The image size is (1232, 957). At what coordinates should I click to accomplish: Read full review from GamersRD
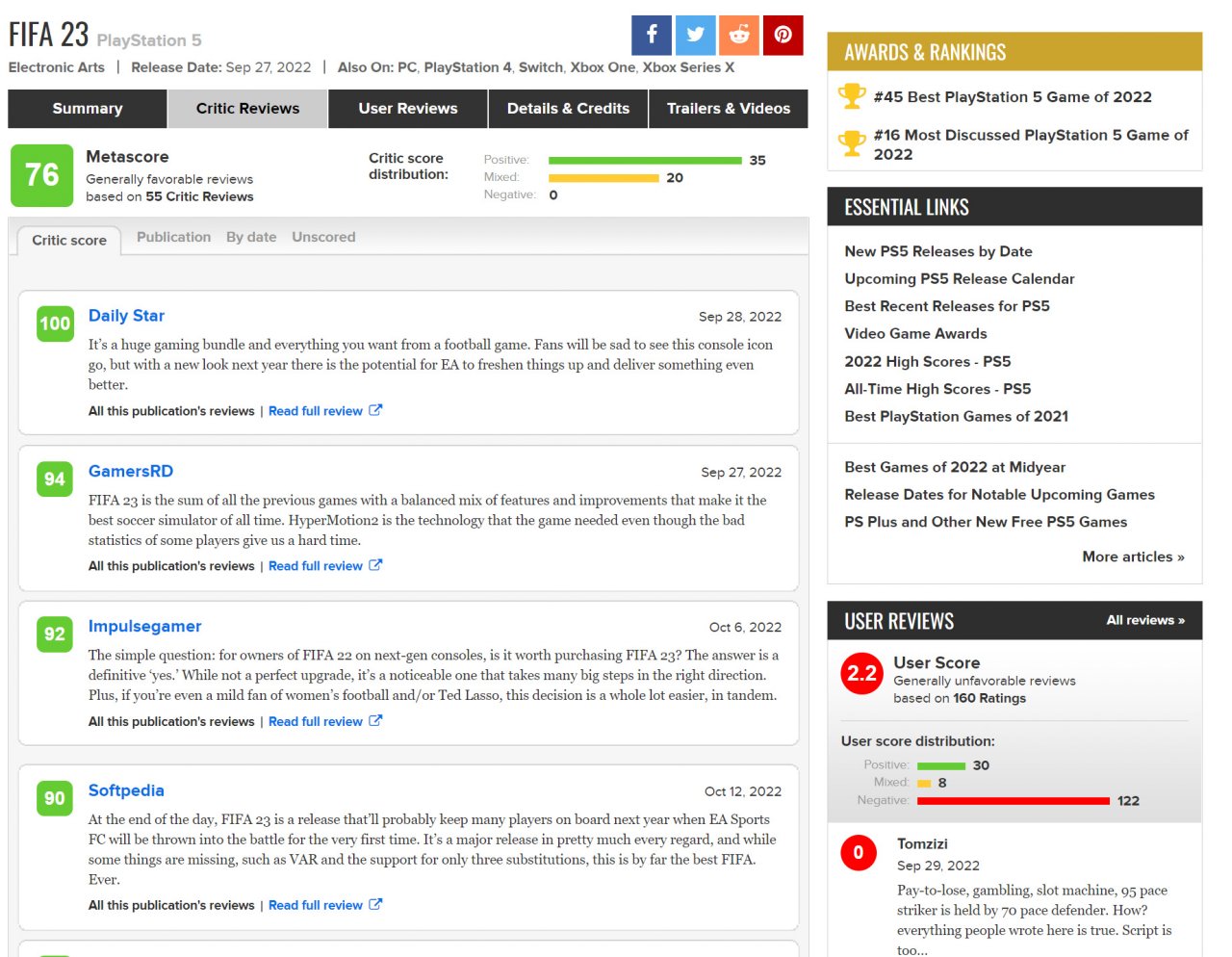pos(316,566)
